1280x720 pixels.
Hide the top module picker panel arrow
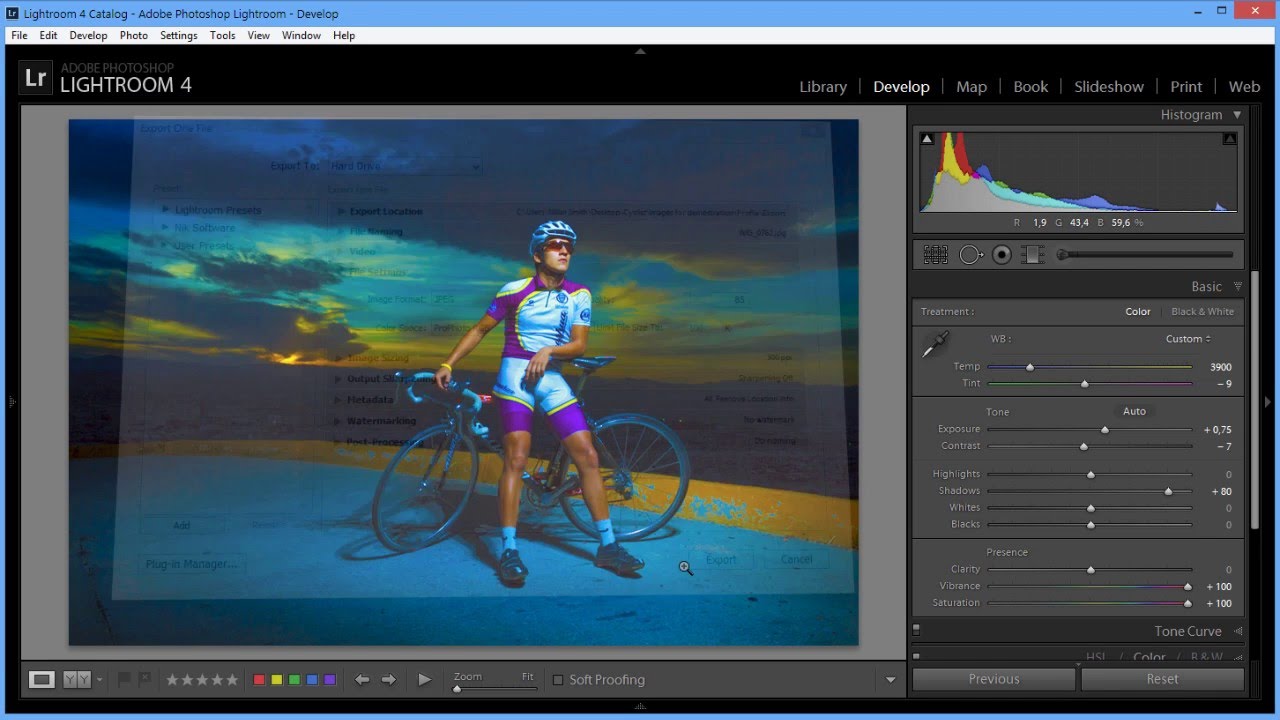click(x=640, y=51)
